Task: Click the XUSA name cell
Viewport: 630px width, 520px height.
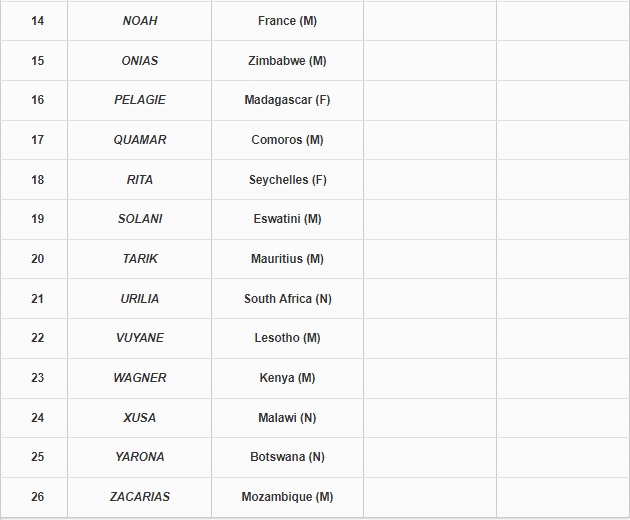Action: click(x=140, y=418)
